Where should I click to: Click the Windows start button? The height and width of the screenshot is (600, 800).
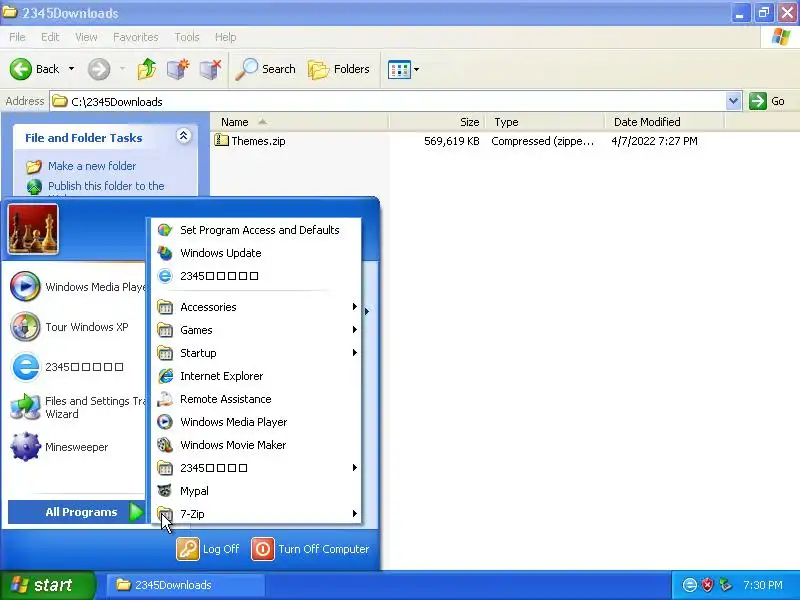tap(47, 585)
